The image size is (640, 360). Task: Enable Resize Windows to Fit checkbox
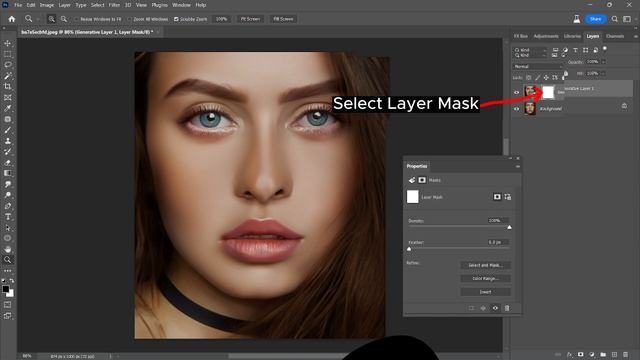[x=76, y=19]
